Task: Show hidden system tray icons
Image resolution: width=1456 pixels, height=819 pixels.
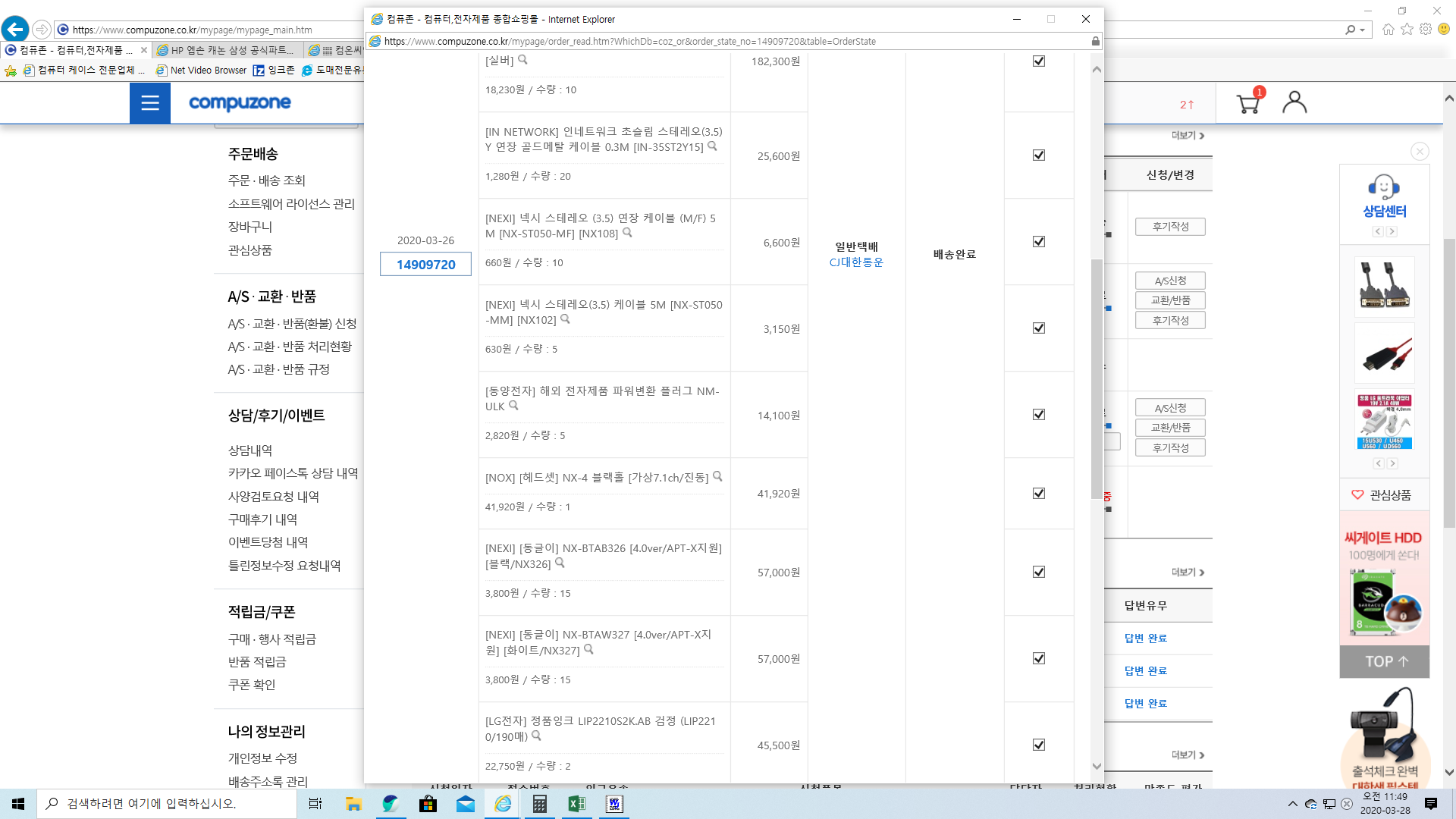Action: tap(1293, 804)
